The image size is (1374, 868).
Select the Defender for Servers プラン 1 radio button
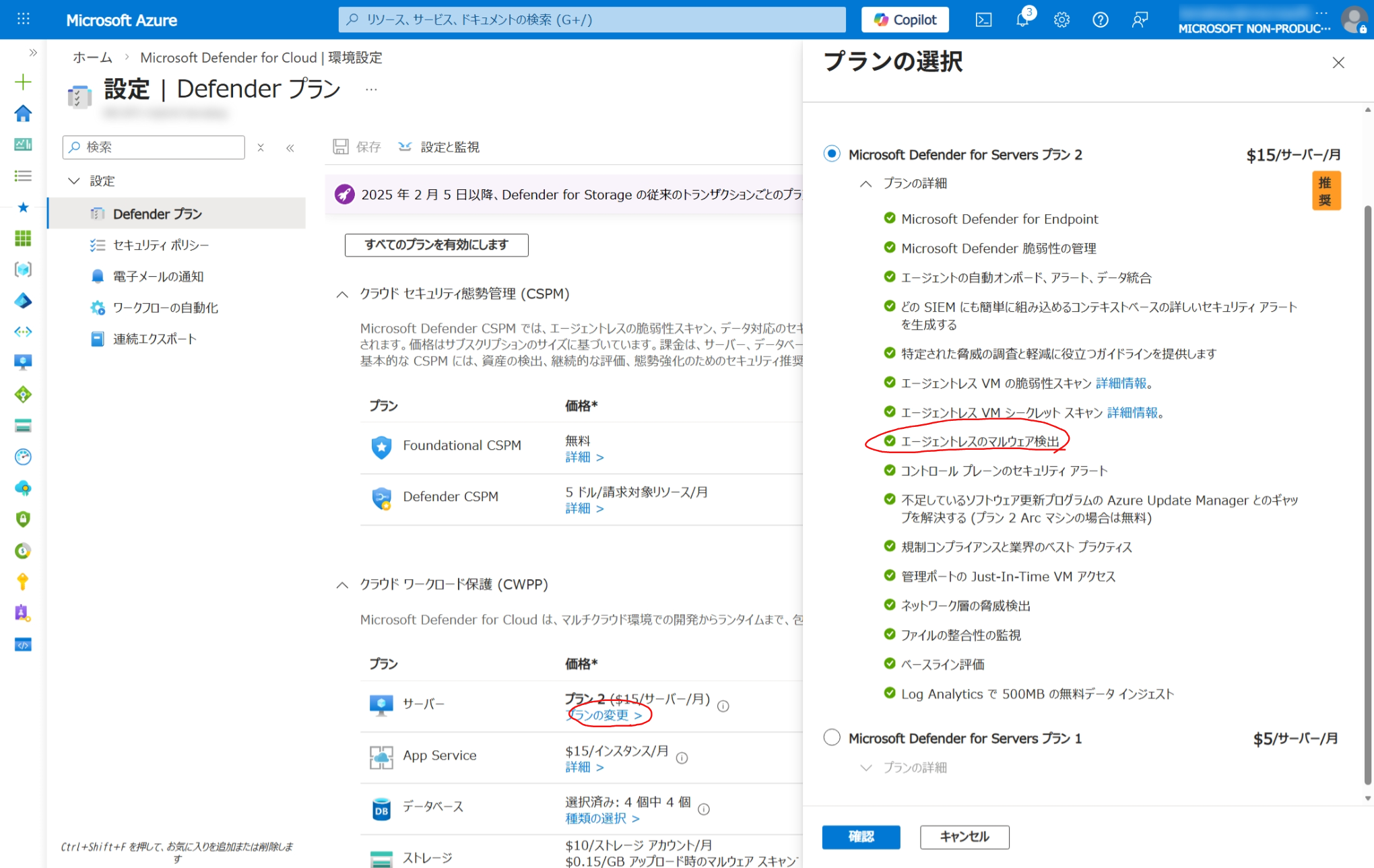pyautogui.click(x=832, y=737)
